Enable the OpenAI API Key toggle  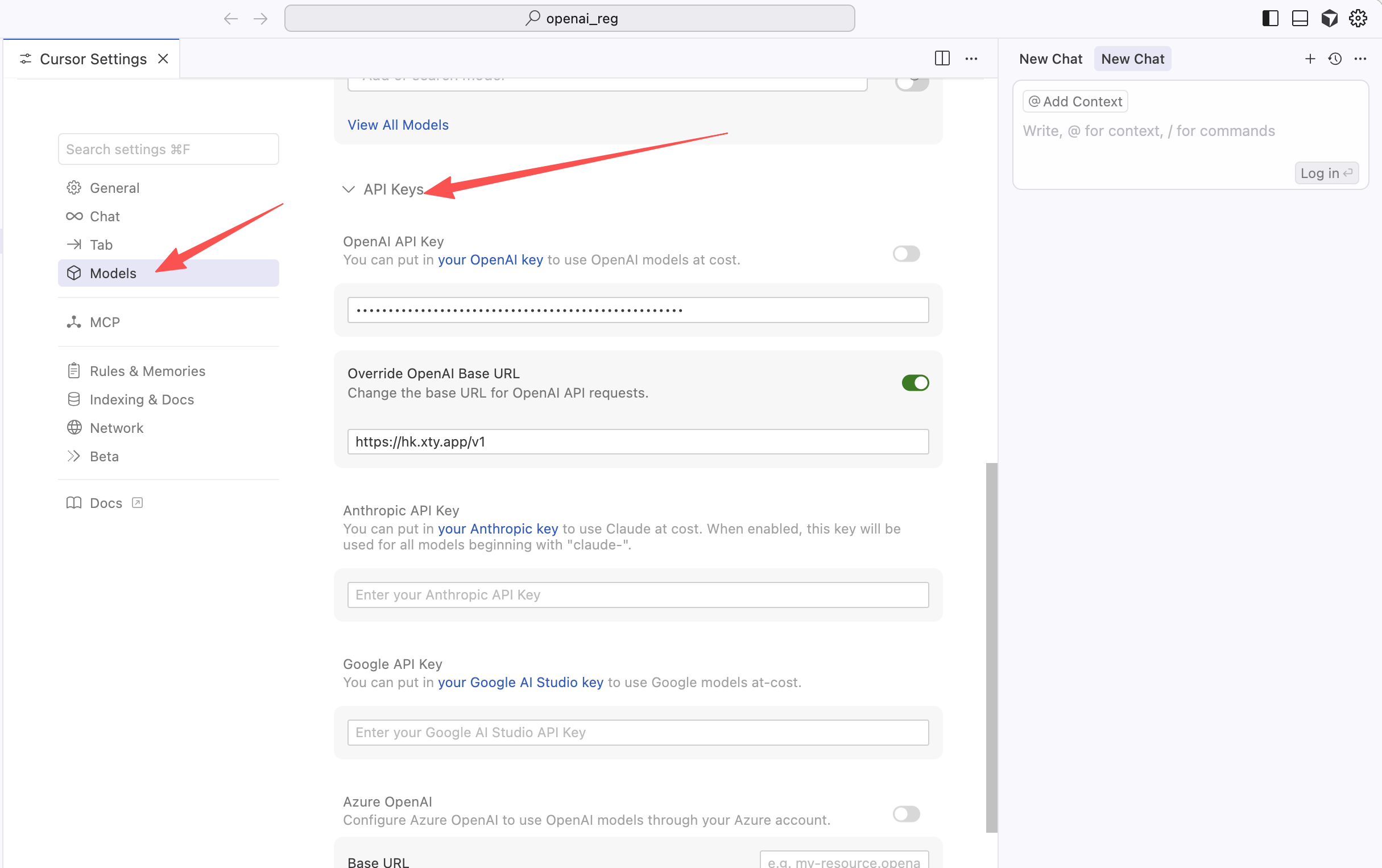(905, 254)
